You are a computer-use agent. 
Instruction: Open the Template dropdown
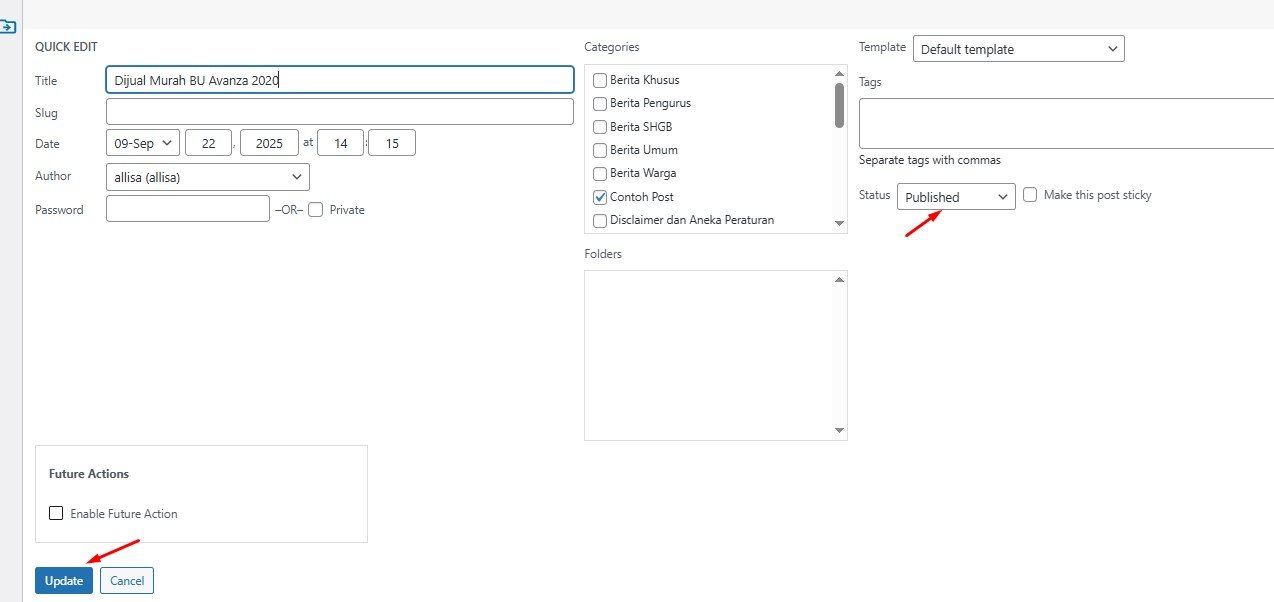(x=1018, y=49)
